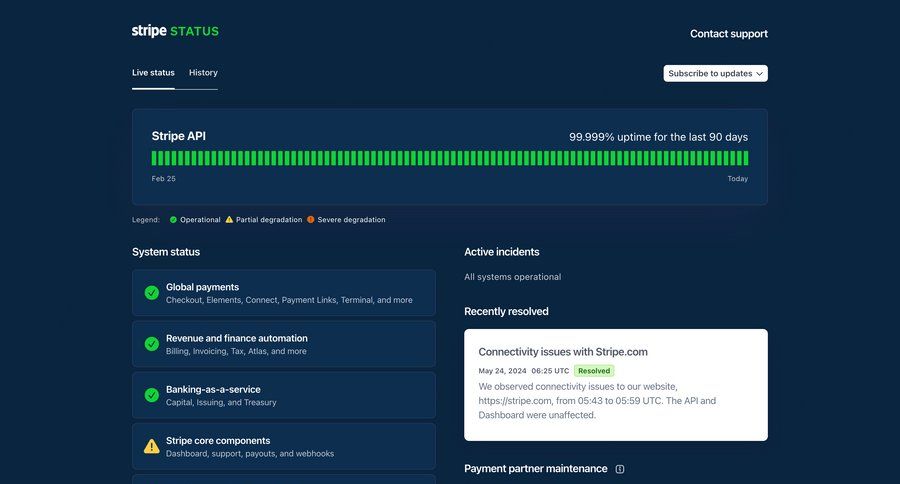This screenshot has width=900, height=484.
Task: Click the green check icon for Global payments
Action: [x=152, y=293]
